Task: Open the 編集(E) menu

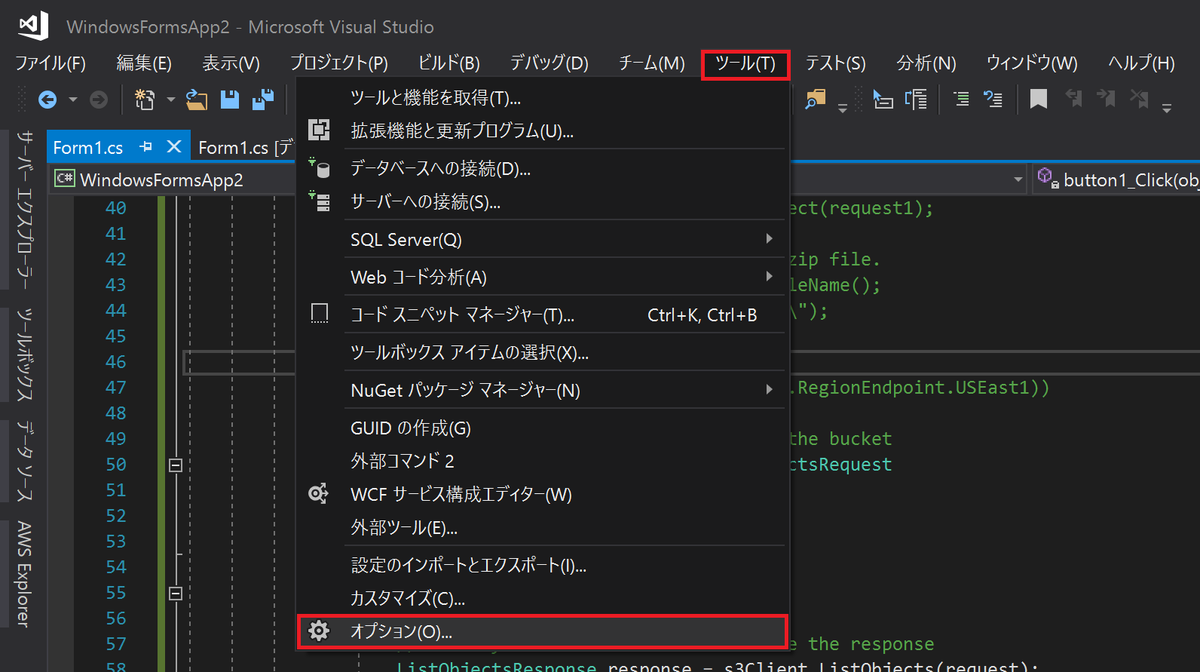Action: pos(144,63)
